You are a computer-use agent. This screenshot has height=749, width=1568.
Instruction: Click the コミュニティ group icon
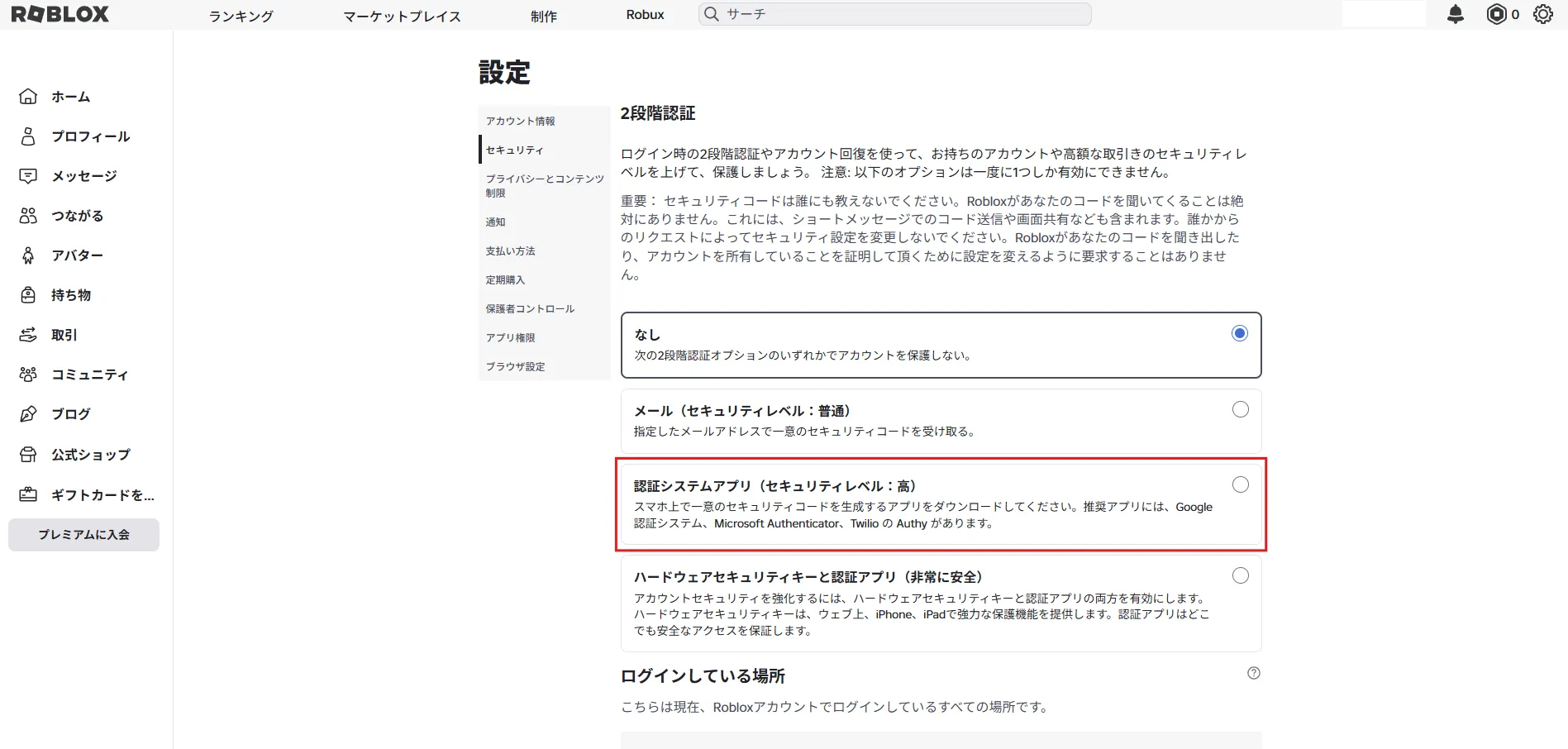click(28, 374)
